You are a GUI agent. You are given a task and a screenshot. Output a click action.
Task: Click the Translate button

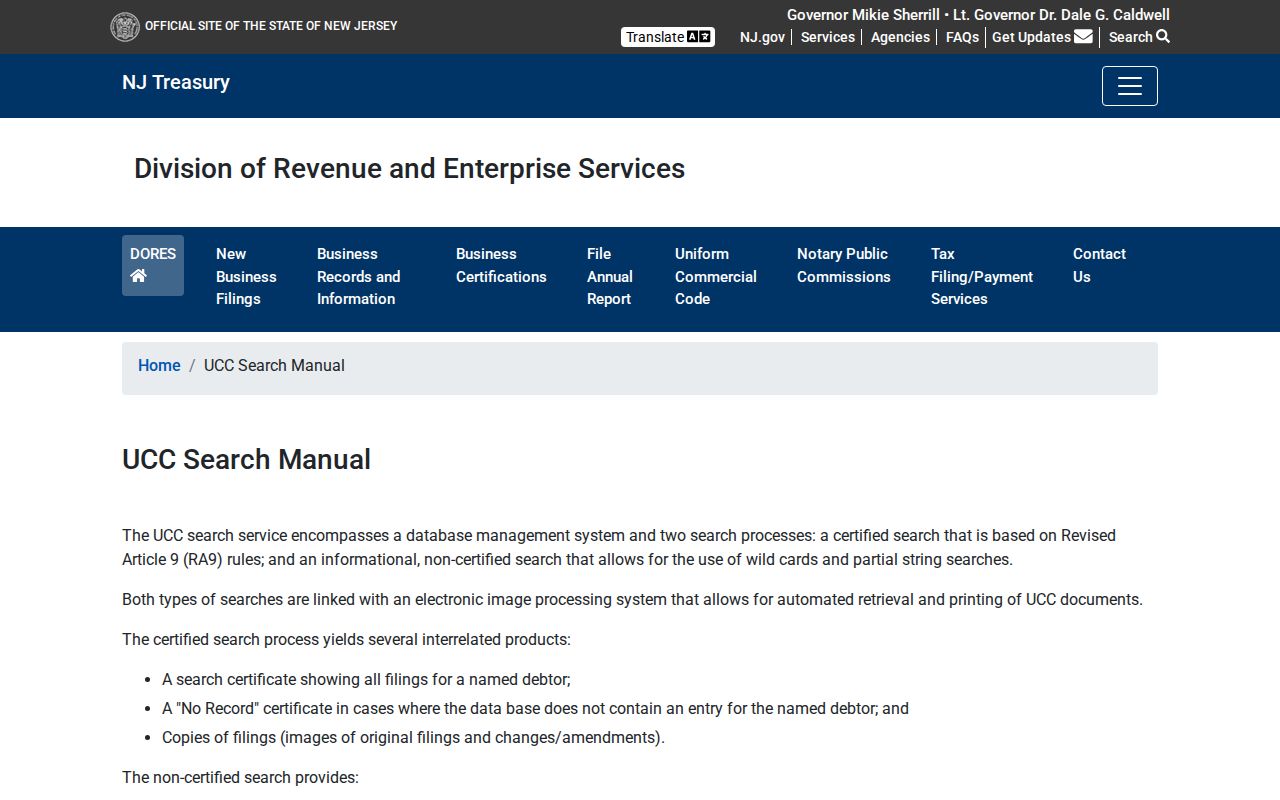coord(668,37)
